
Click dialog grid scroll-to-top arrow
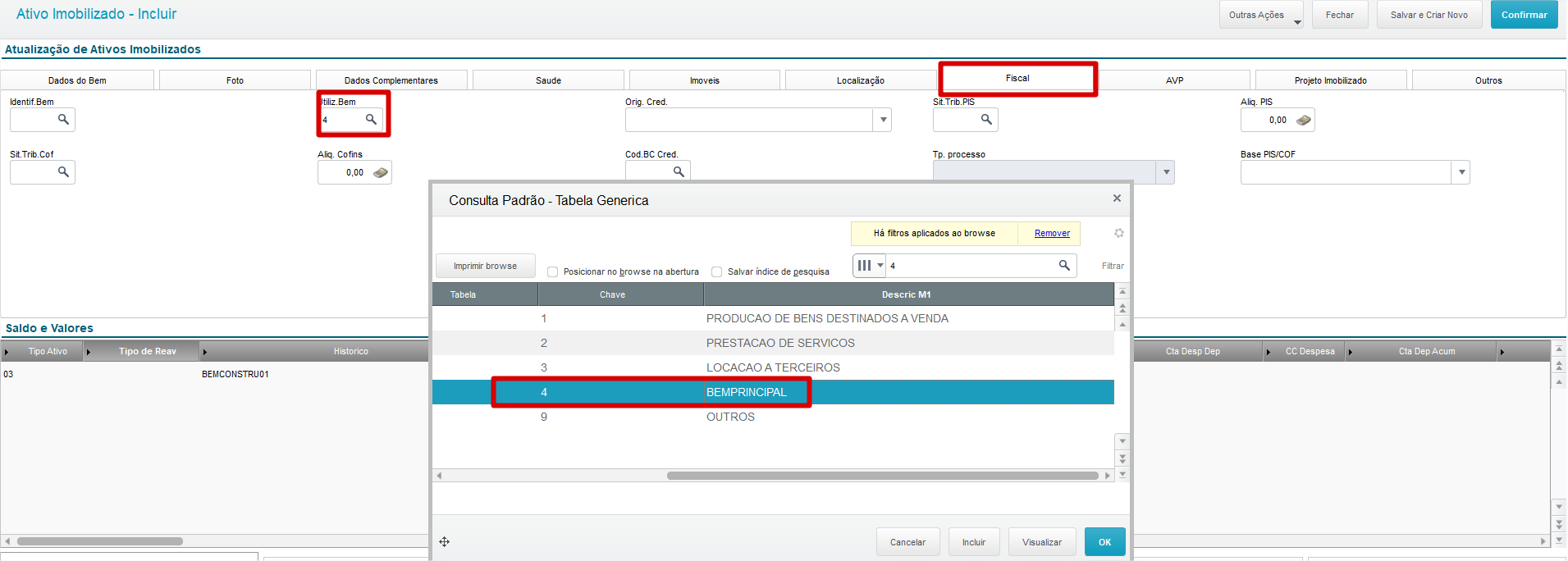[1122, 291]
